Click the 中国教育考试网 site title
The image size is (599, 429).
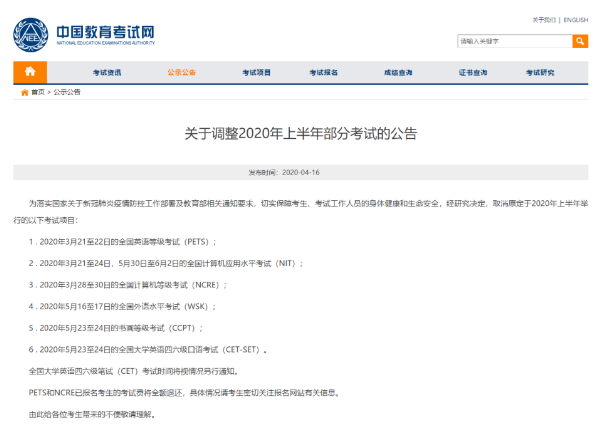105,32
